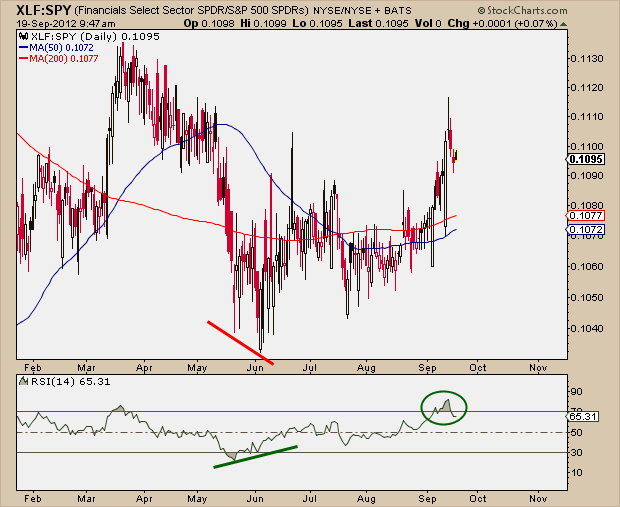620x507 pixels.
Task: Click the blue-boxed 0.1072 axis label
Action: [x=586, y=229]
